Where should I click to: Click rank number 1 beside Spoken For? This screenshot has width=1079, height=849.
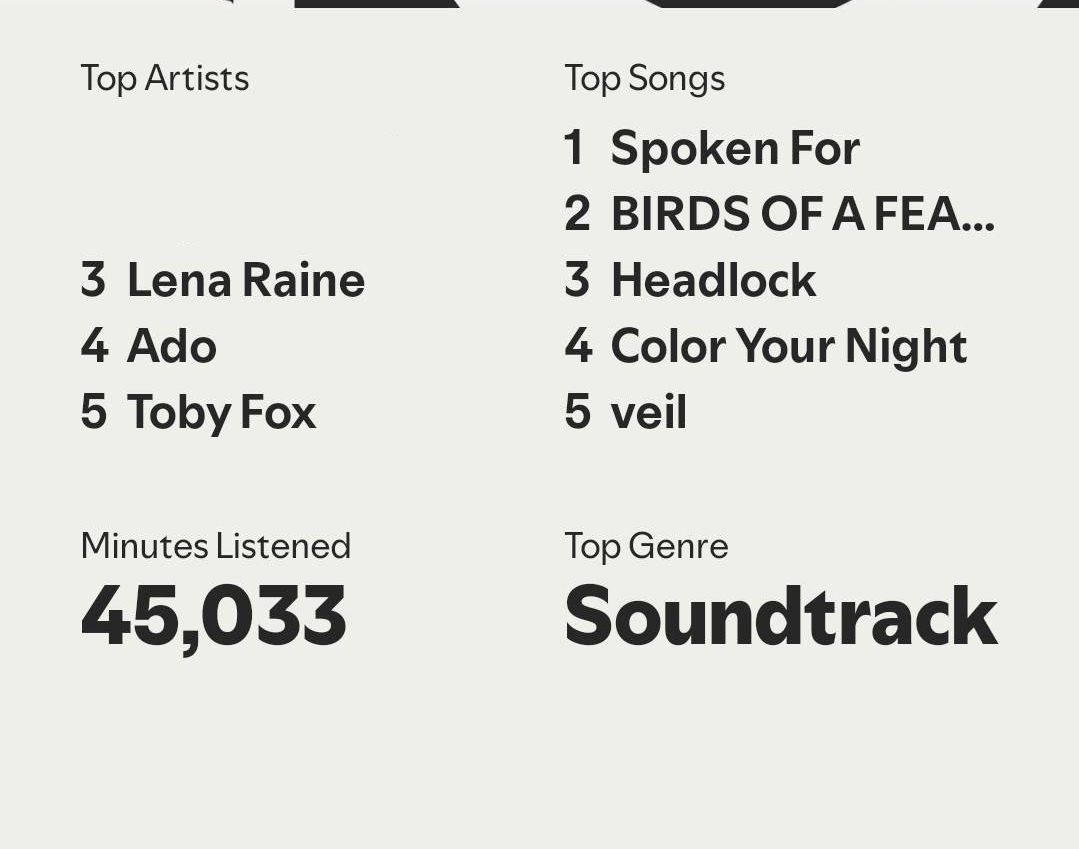click(x=574, y=148)
